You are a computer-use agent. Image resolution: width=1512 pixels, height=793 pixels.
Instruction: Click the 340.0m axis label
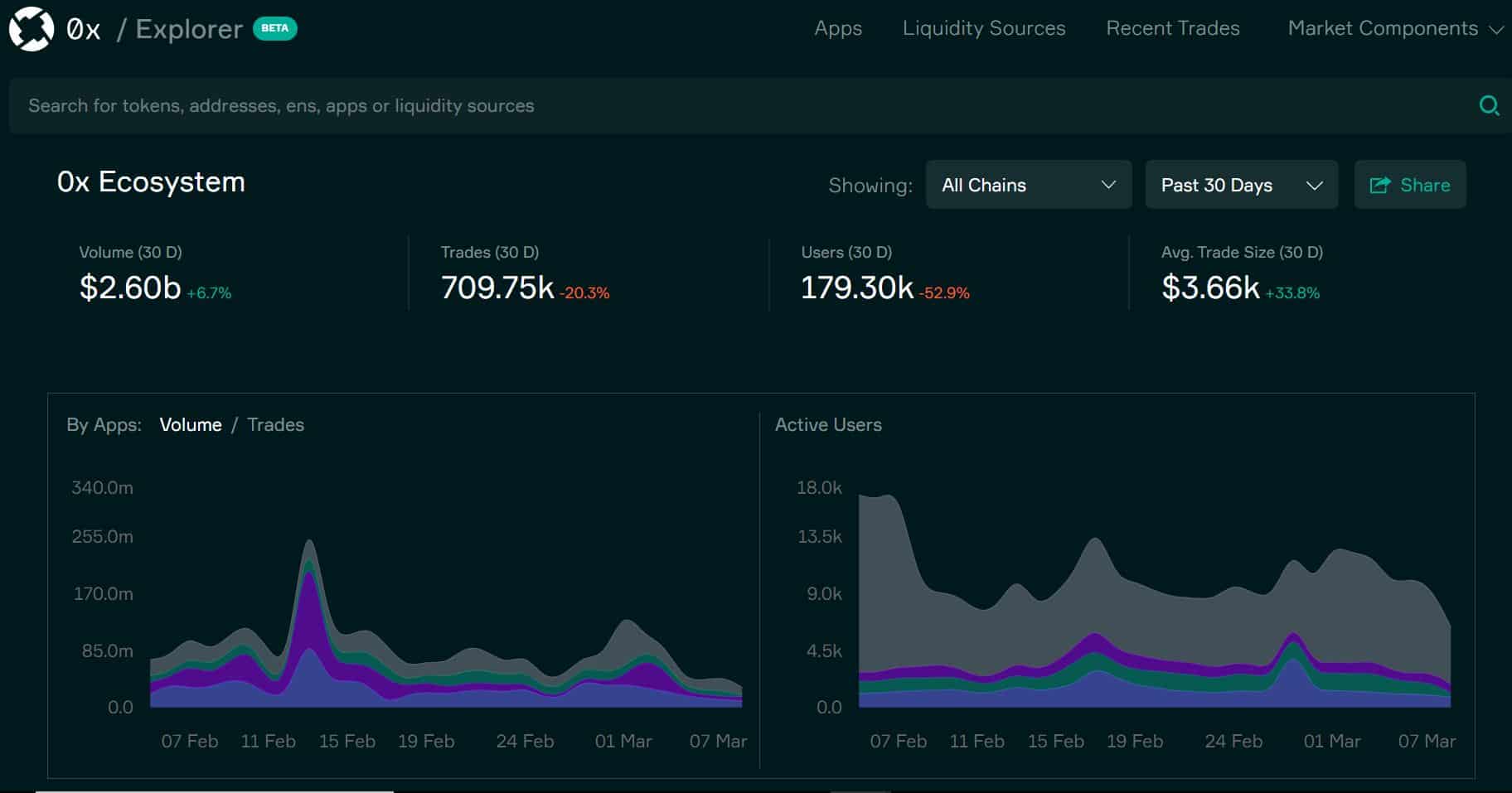tap(102, 487)
